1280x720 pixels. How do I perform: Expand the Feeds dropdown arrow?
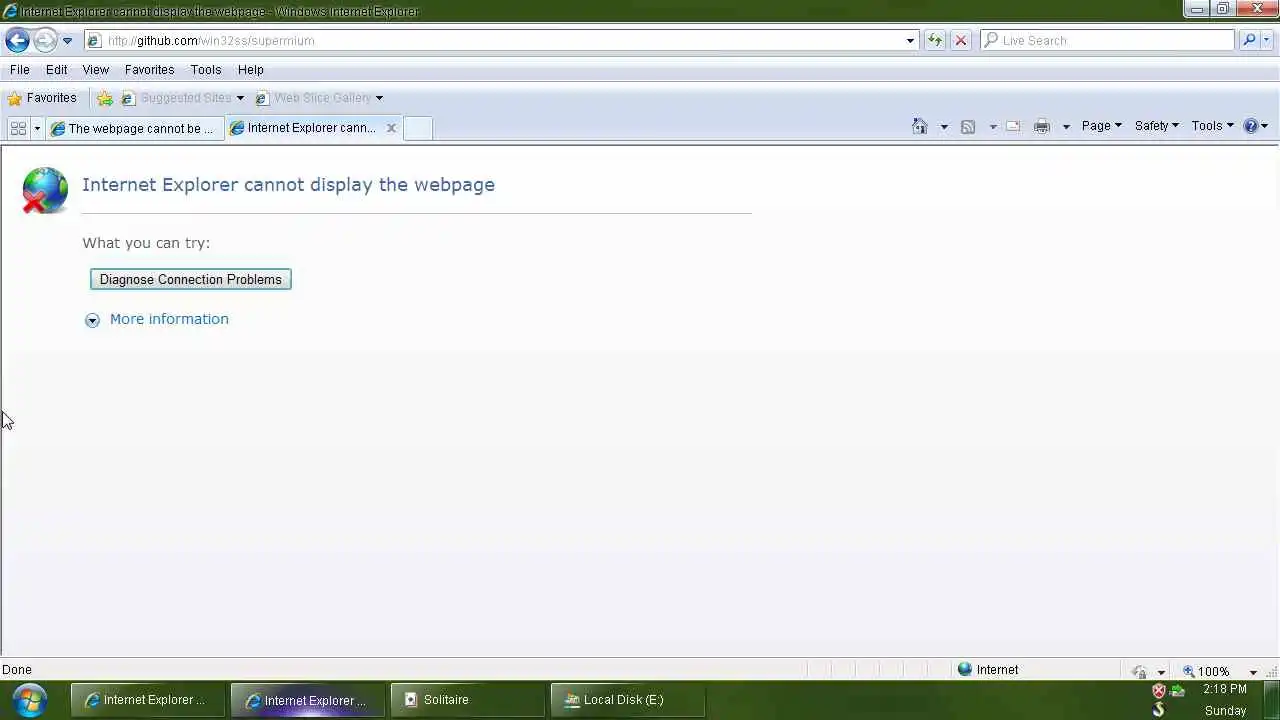(992, 127)
